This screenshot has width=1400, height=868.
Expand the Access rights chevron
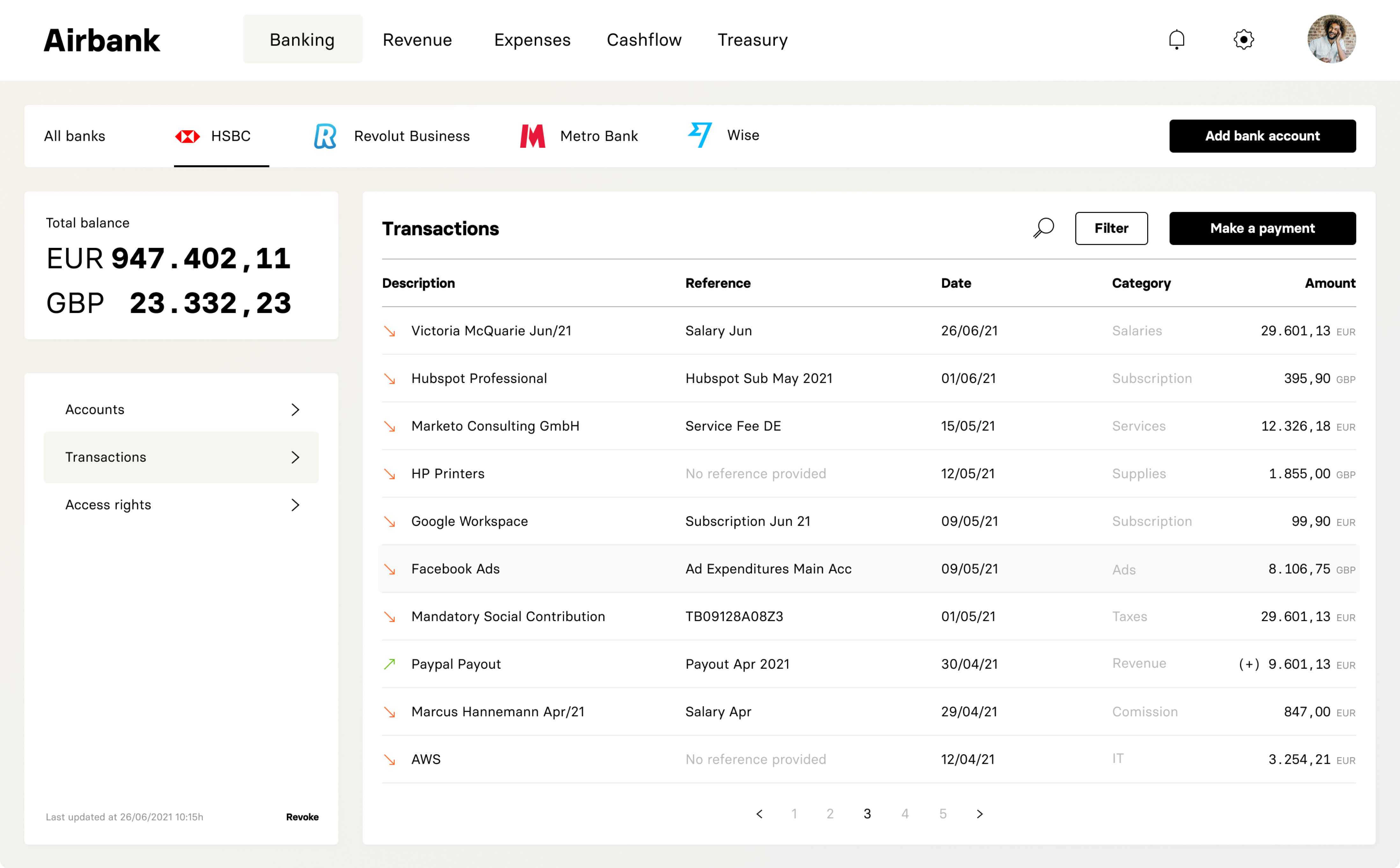(295, 505)
